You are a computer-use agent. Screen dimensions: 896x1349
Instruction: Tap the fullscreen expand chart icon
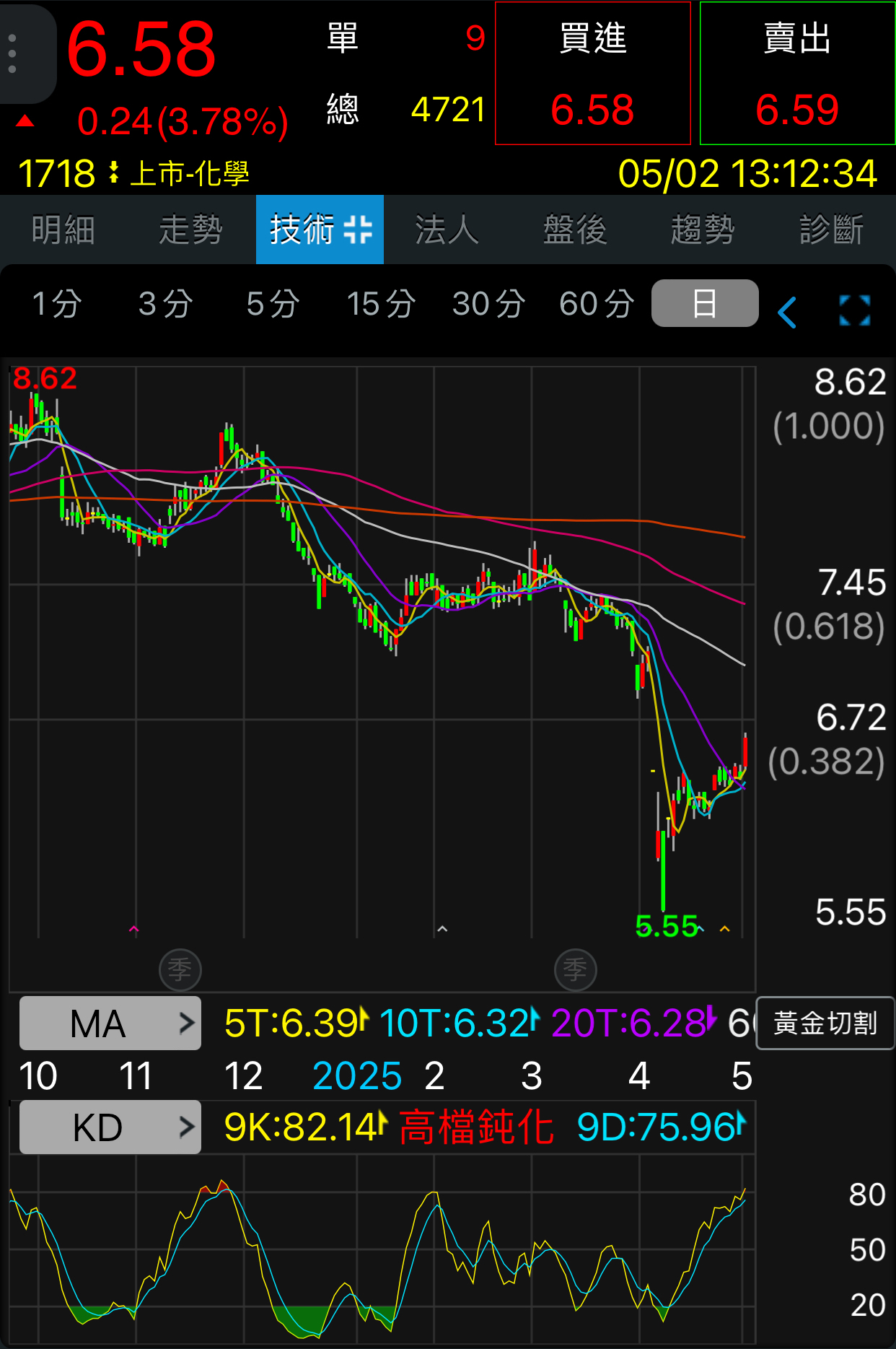[855, 310]
